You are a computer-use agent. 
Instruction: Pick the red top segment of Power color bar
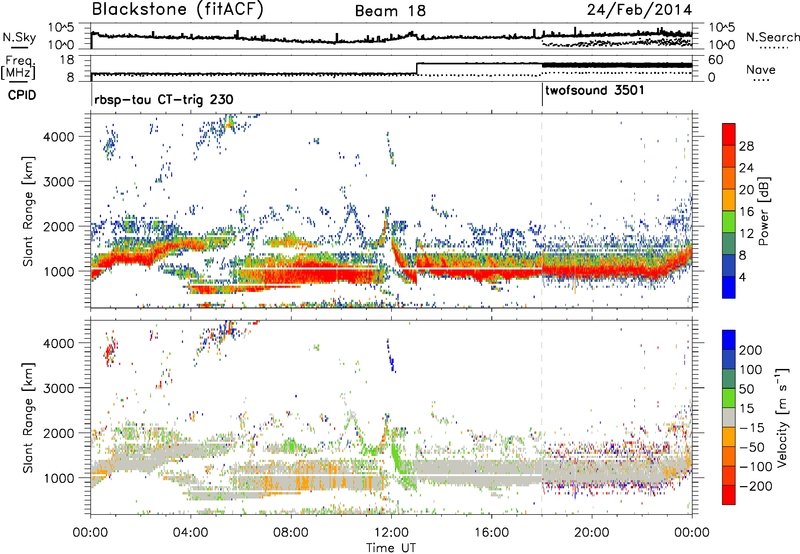[729, 134]
